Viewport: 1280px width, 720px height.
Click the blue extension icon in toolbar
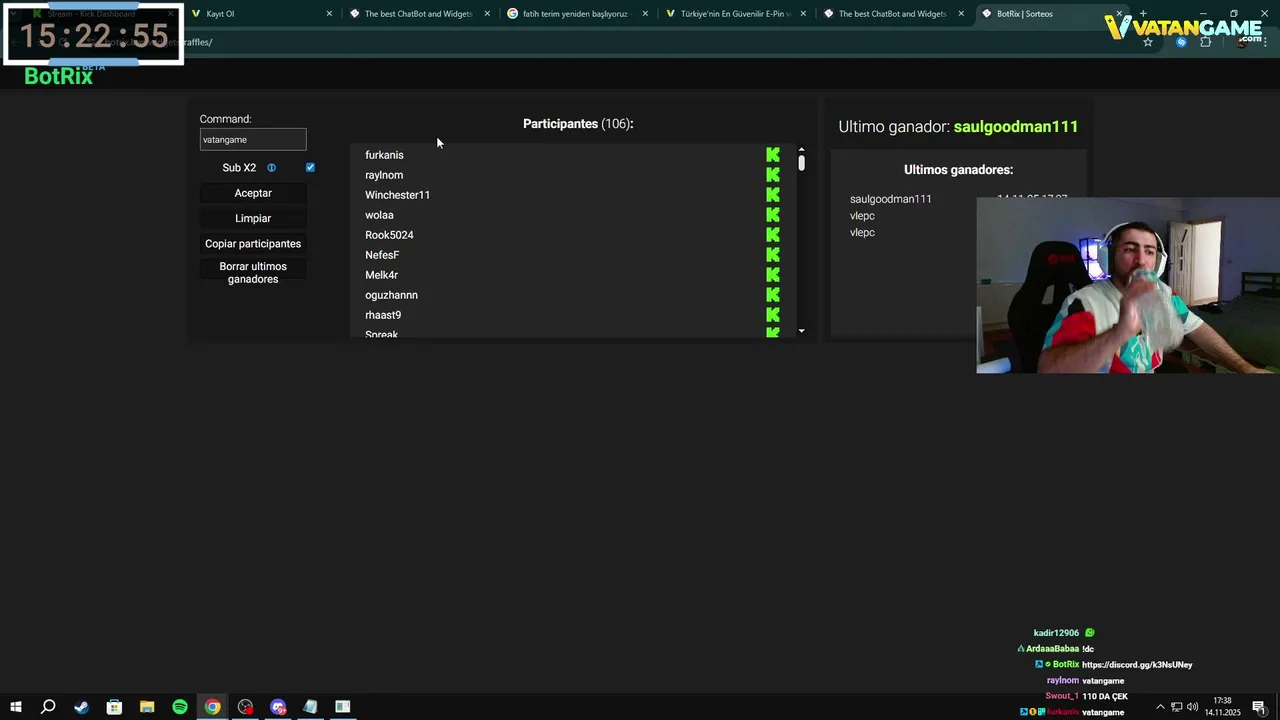(1181, 42)
